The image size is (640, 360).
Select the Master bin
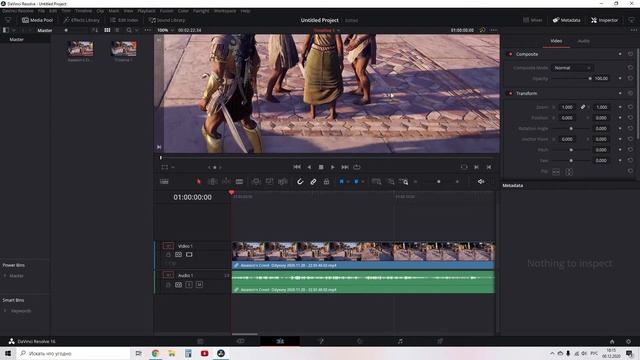click(17, 40)
